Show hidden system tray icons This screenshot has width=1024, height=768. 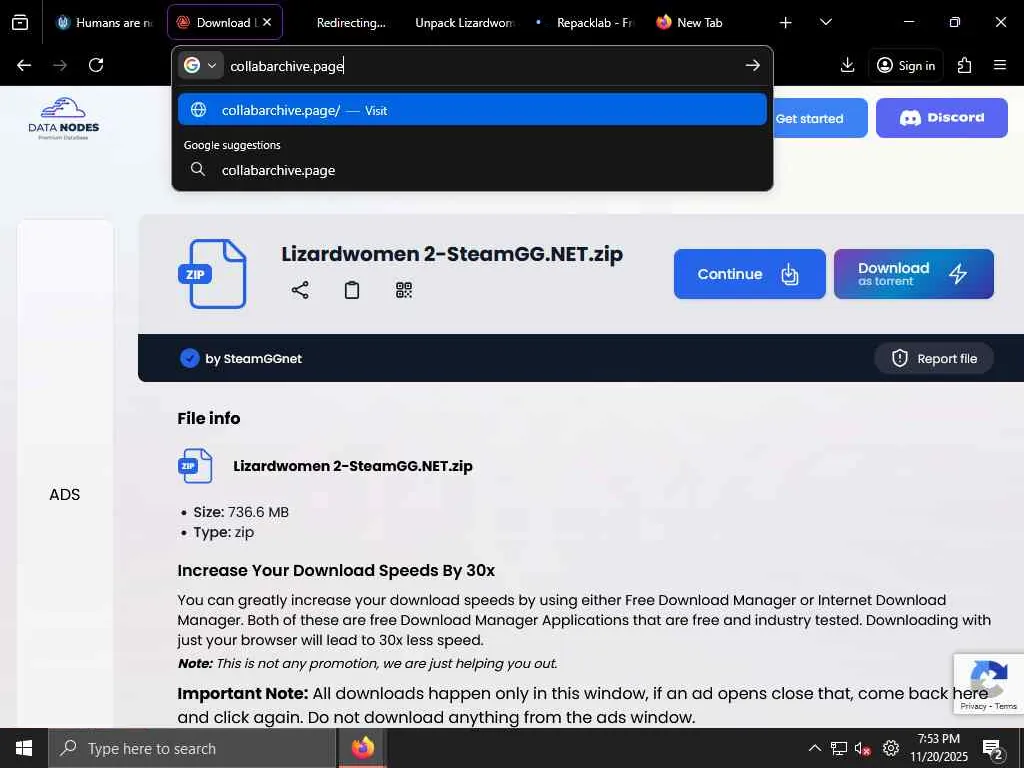tap(814, 748)
